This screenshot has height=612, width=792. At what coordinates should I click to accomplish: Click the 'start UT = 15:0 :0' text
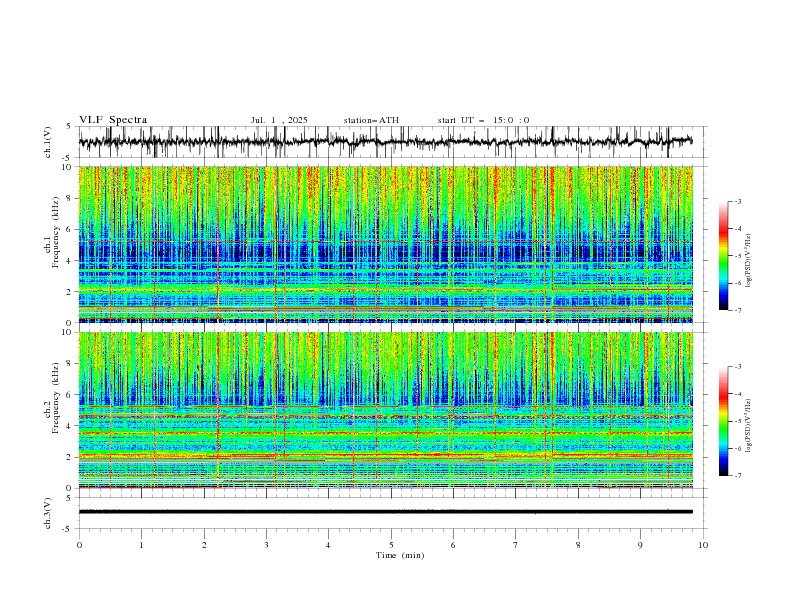483,120
